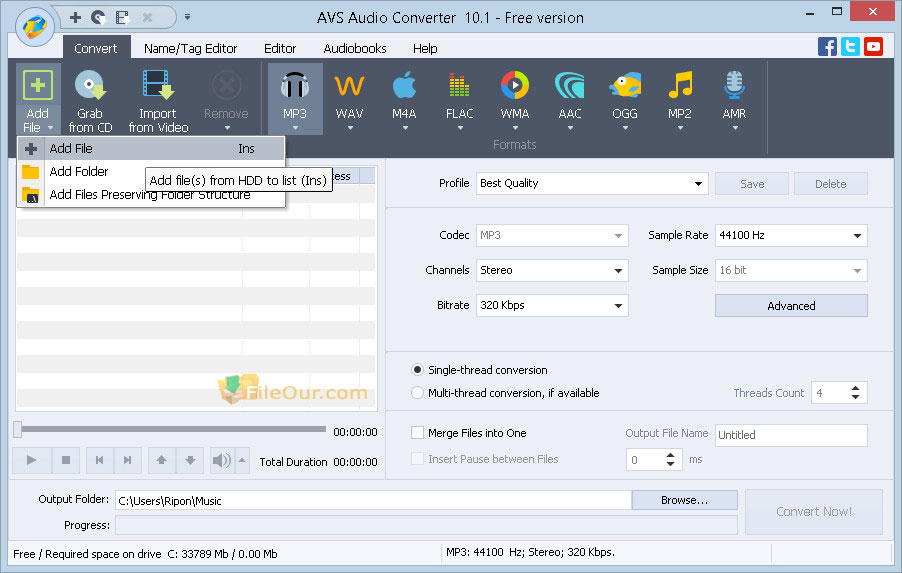Click the quick-access plus add icon

point(75,17)
